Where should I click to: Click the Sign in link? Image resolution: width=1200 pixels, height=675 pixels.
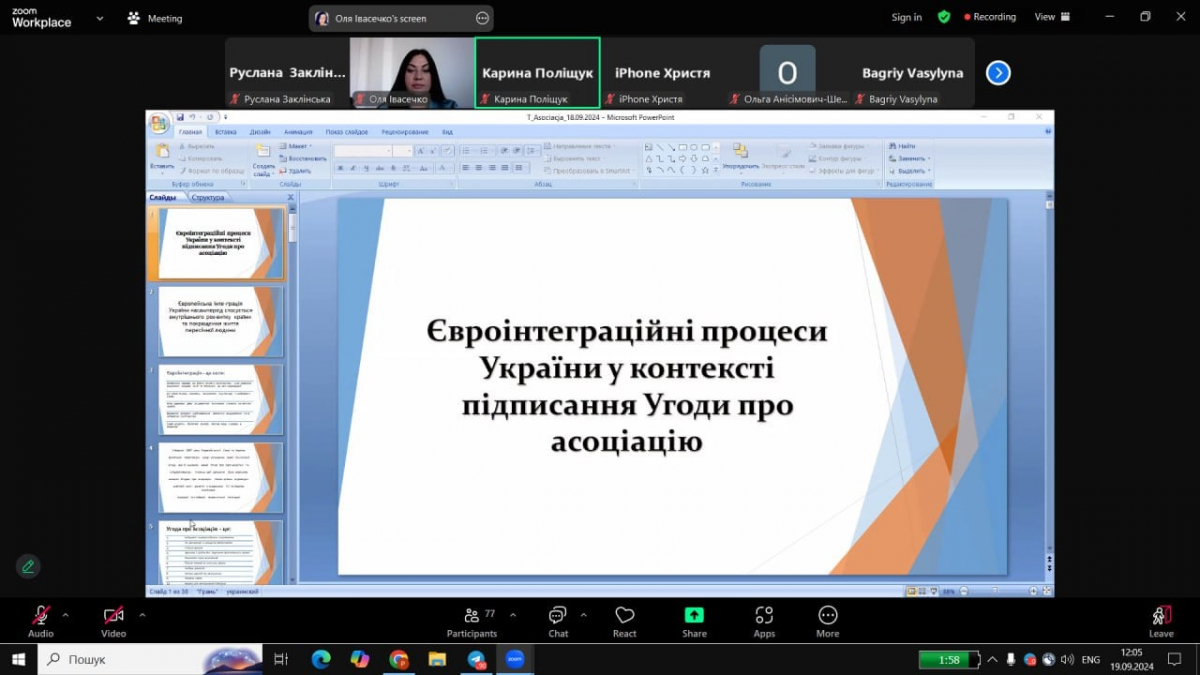click(x=905, y=17)
